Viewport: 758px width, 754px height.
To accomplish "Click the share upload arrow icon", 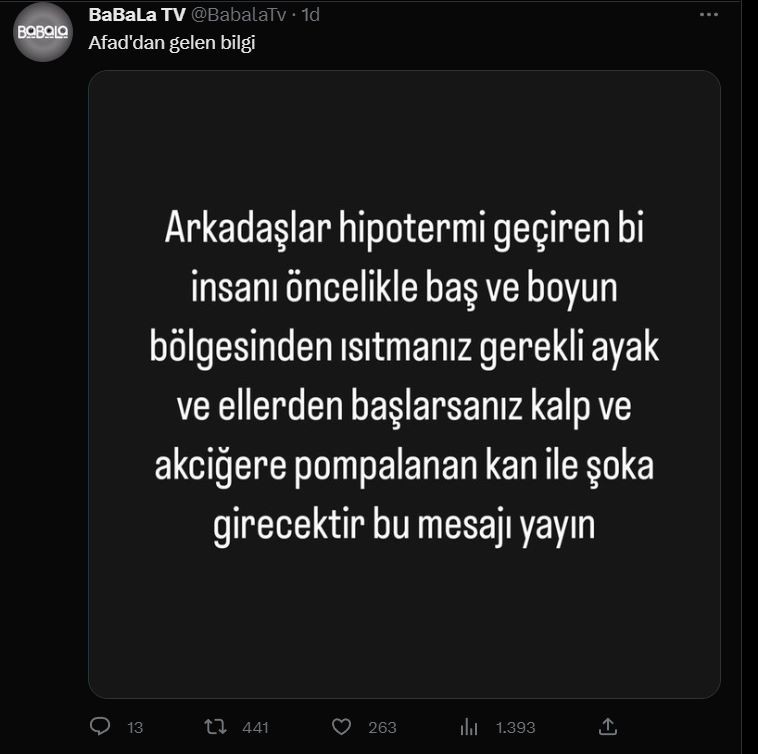I will tap(607, 726).
